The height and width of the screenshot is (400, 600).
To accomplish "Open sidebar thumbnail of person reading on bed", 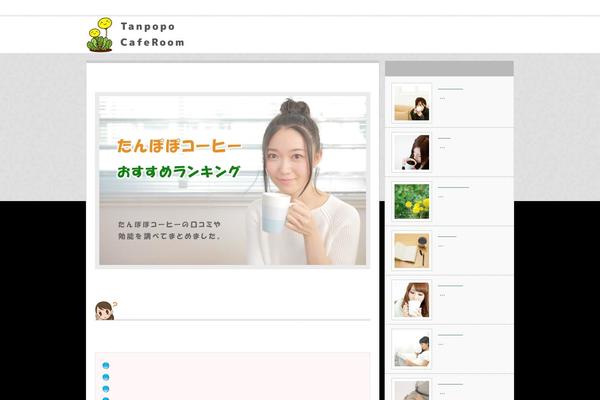I will 412,349.
